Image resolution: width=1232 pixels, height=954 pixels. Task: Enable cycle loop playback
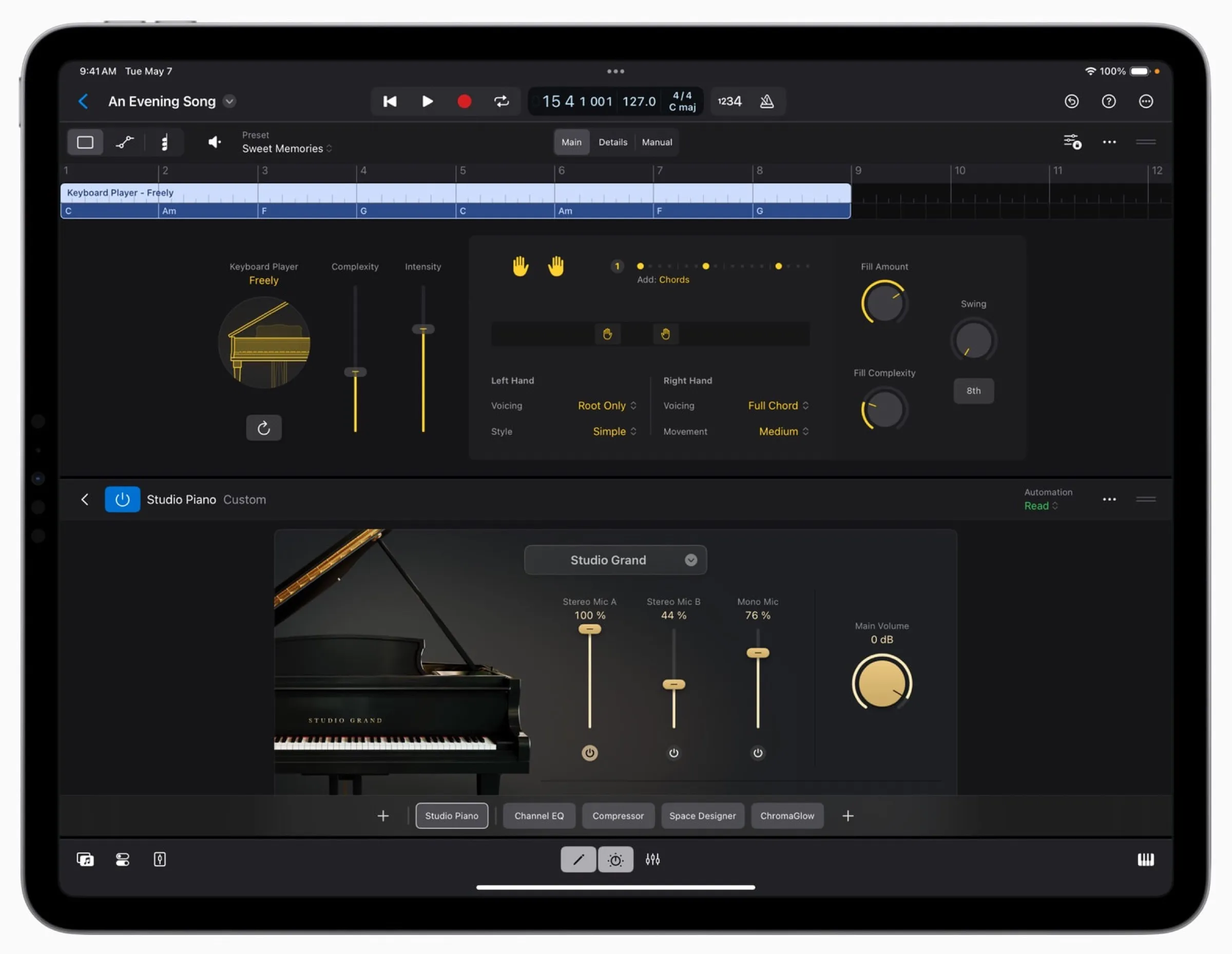pyautogui.click(x=502, y=101)
